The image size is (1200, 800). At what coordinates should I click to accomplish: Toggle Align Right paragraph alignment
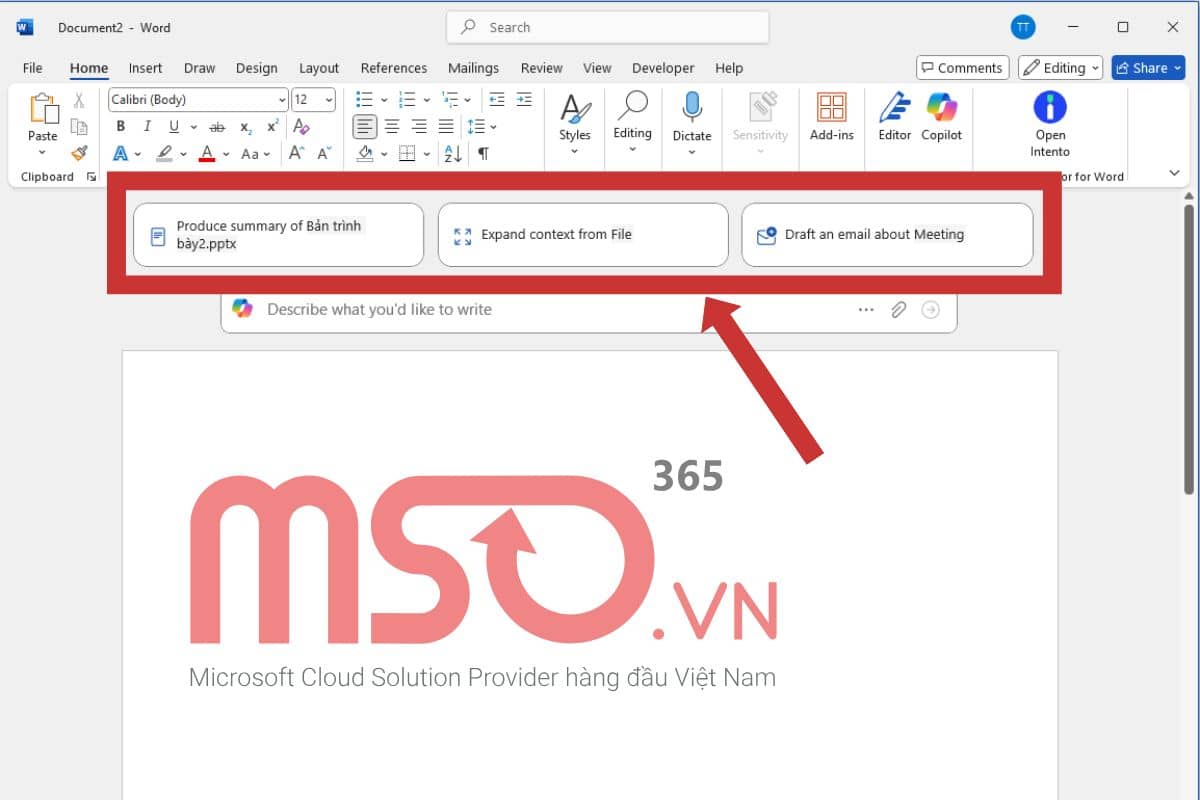(419, 127)
